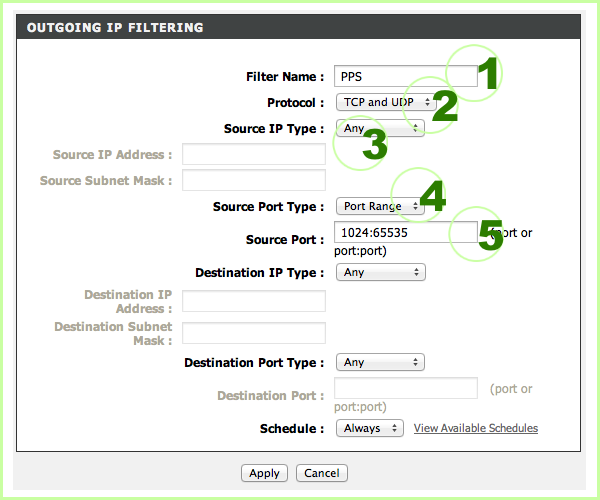
Task: Open the Schedule dropdown set to Always
Action: 369,428
